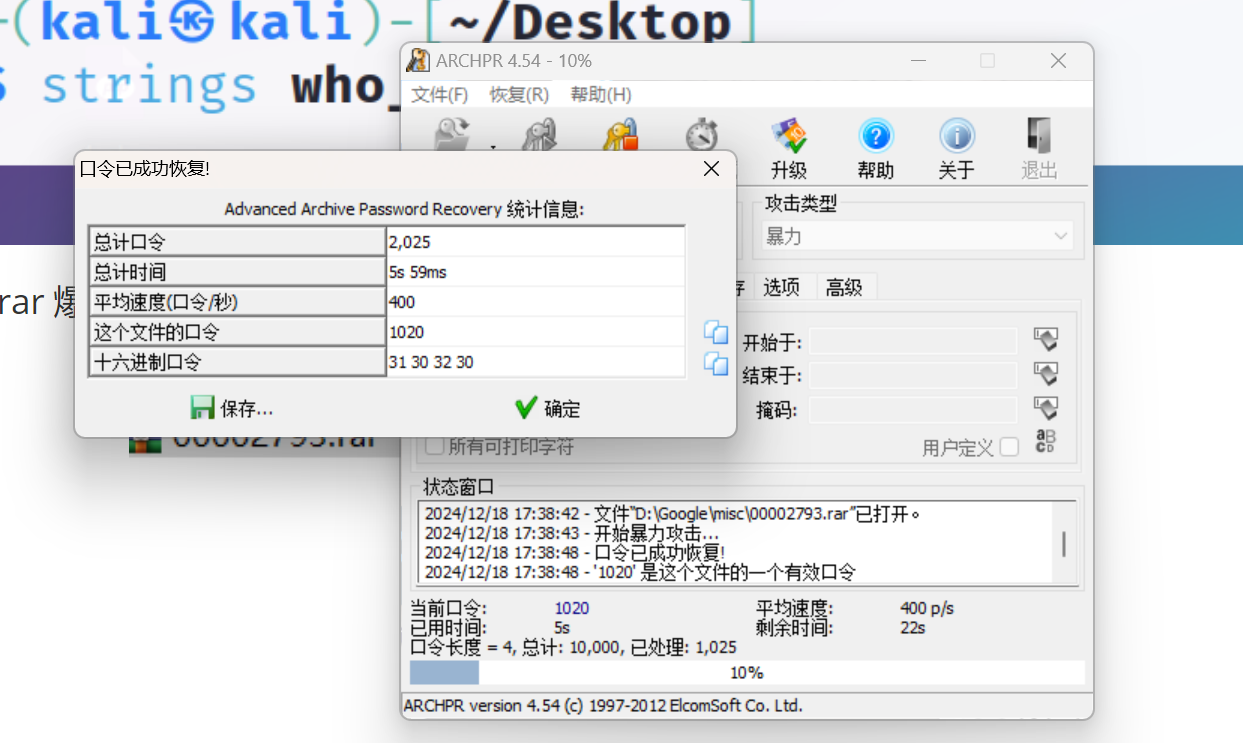This screenshot has width=1243, height=743.
Task: Click the 10% progress bar
Action: [747, 672]
